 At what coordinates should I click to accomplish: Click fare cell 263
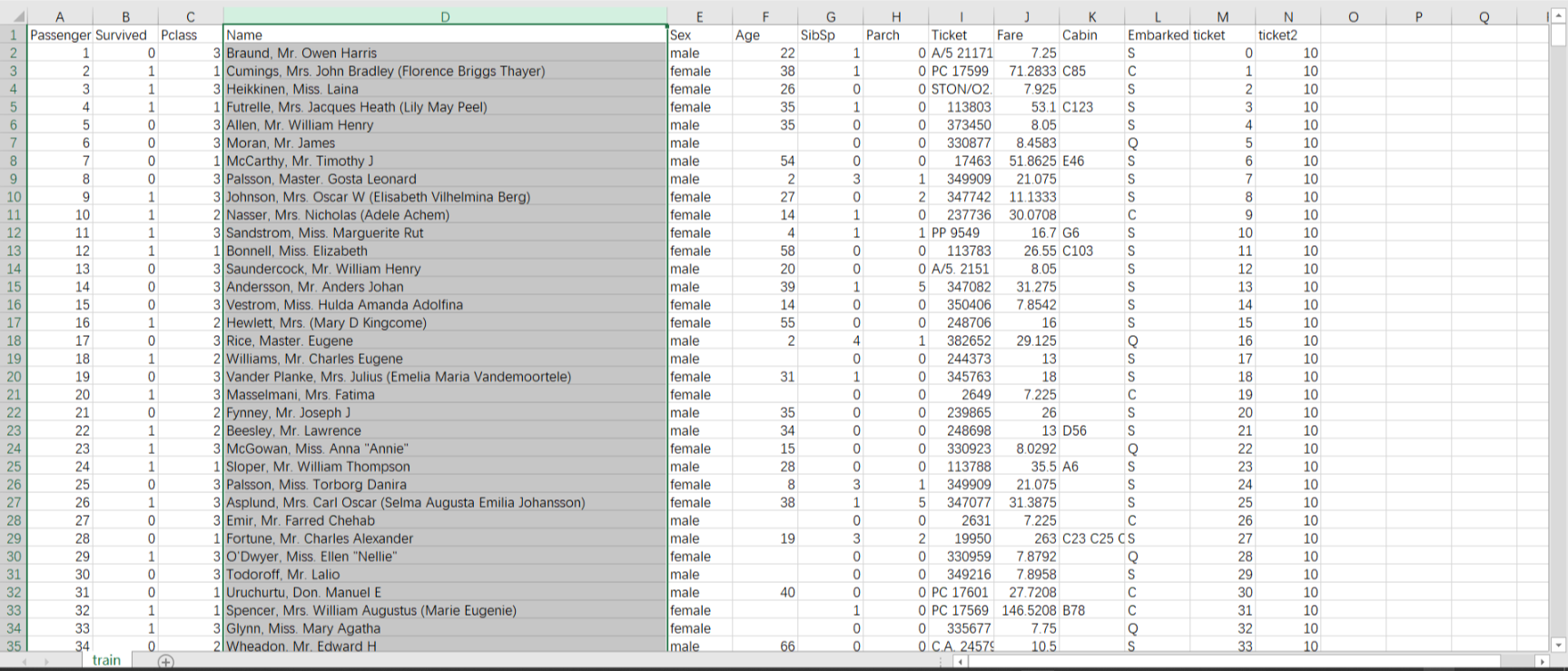(x=1027, y=538)
